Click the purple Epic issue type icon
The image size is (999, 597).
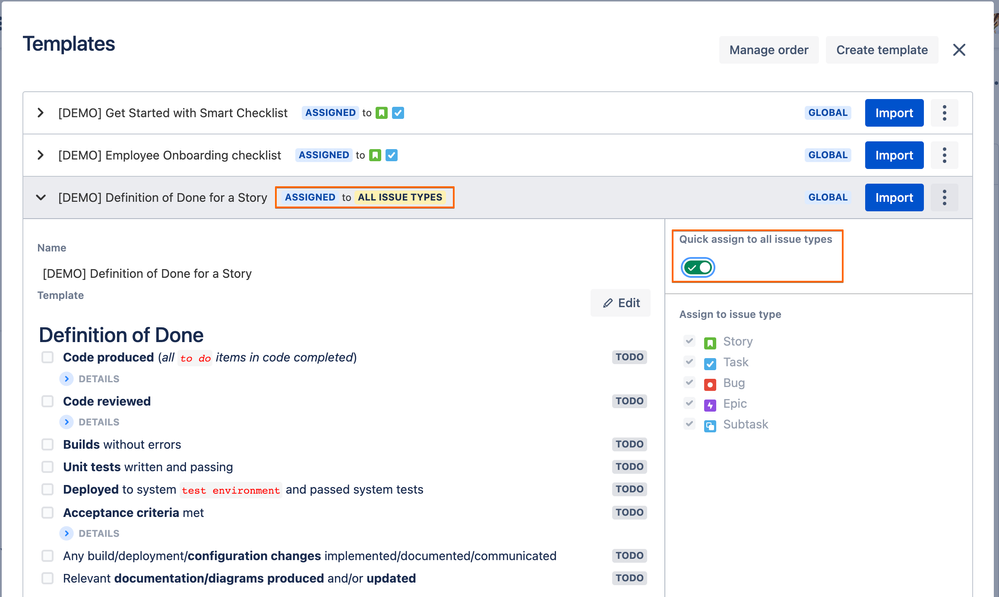[710, 405]
